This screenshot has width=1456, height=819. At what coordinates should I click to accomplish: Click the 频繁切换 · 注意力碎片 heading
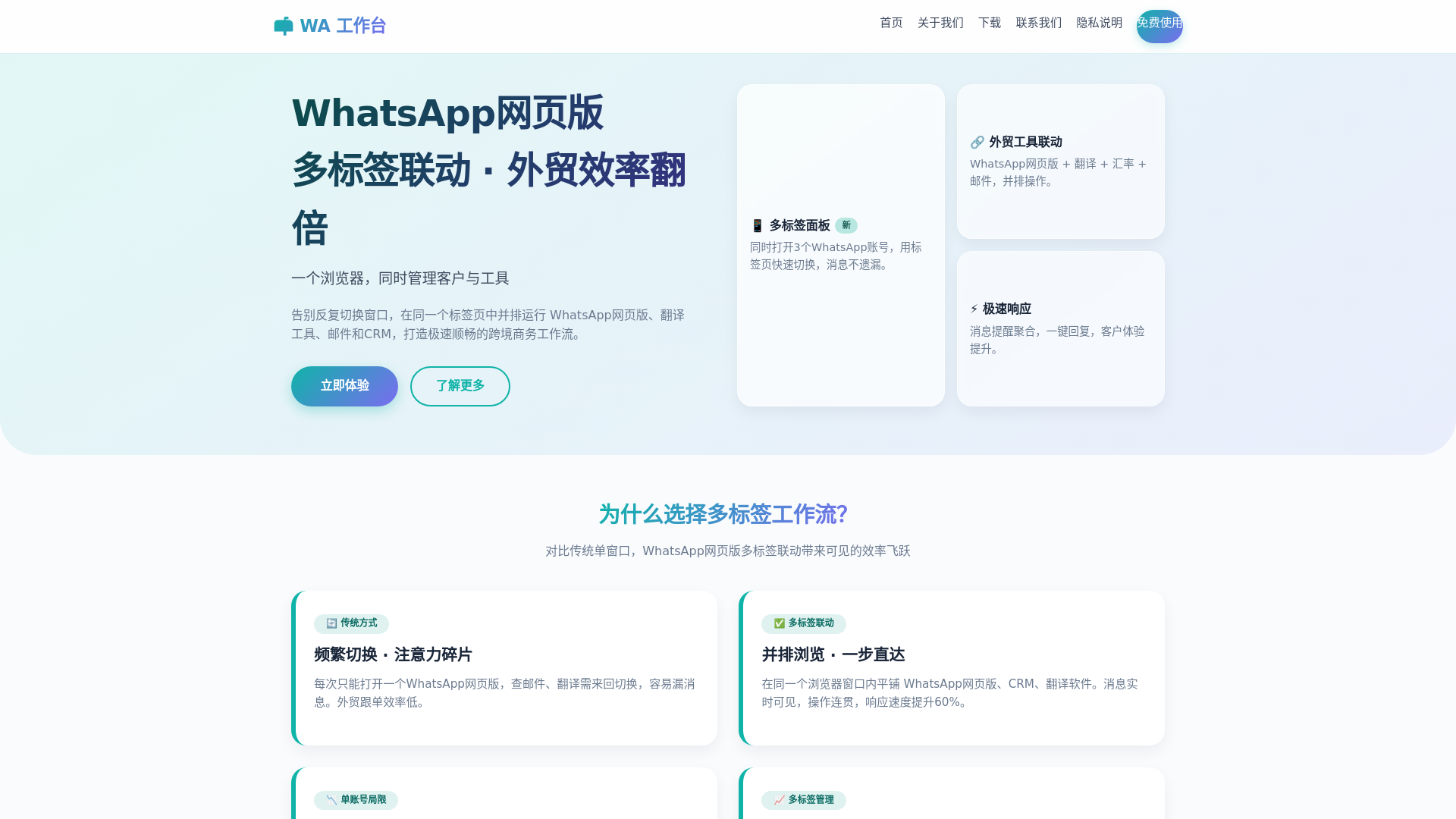(393, 654)
